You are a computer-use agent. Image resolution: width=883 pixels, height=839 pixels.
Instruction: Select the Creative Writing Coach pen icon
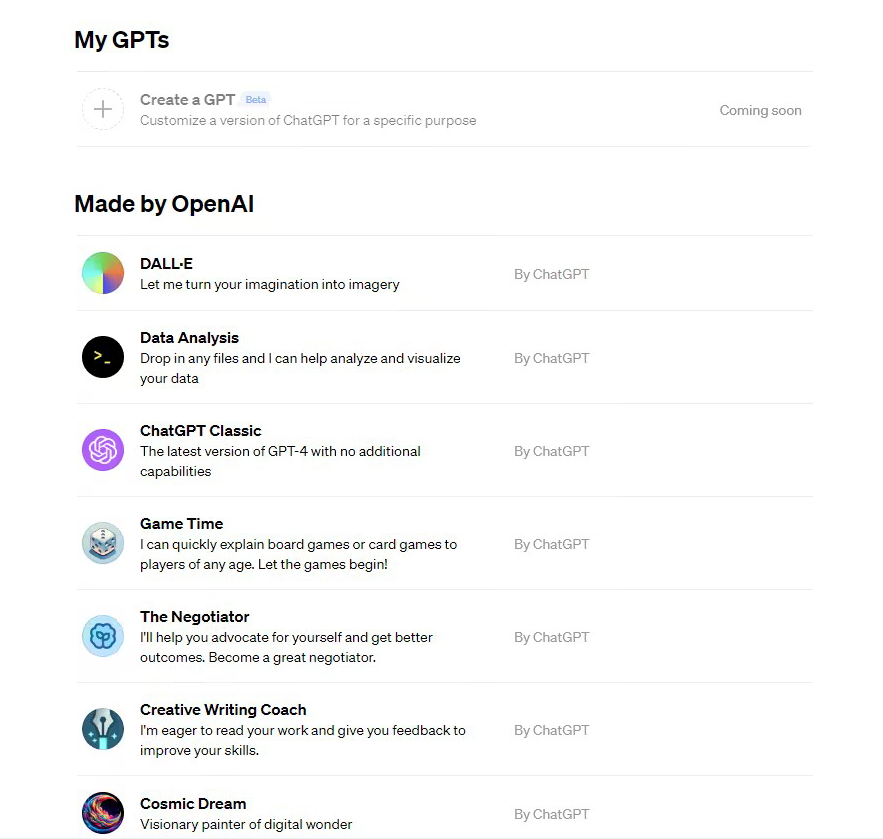[x=103, y=729]
